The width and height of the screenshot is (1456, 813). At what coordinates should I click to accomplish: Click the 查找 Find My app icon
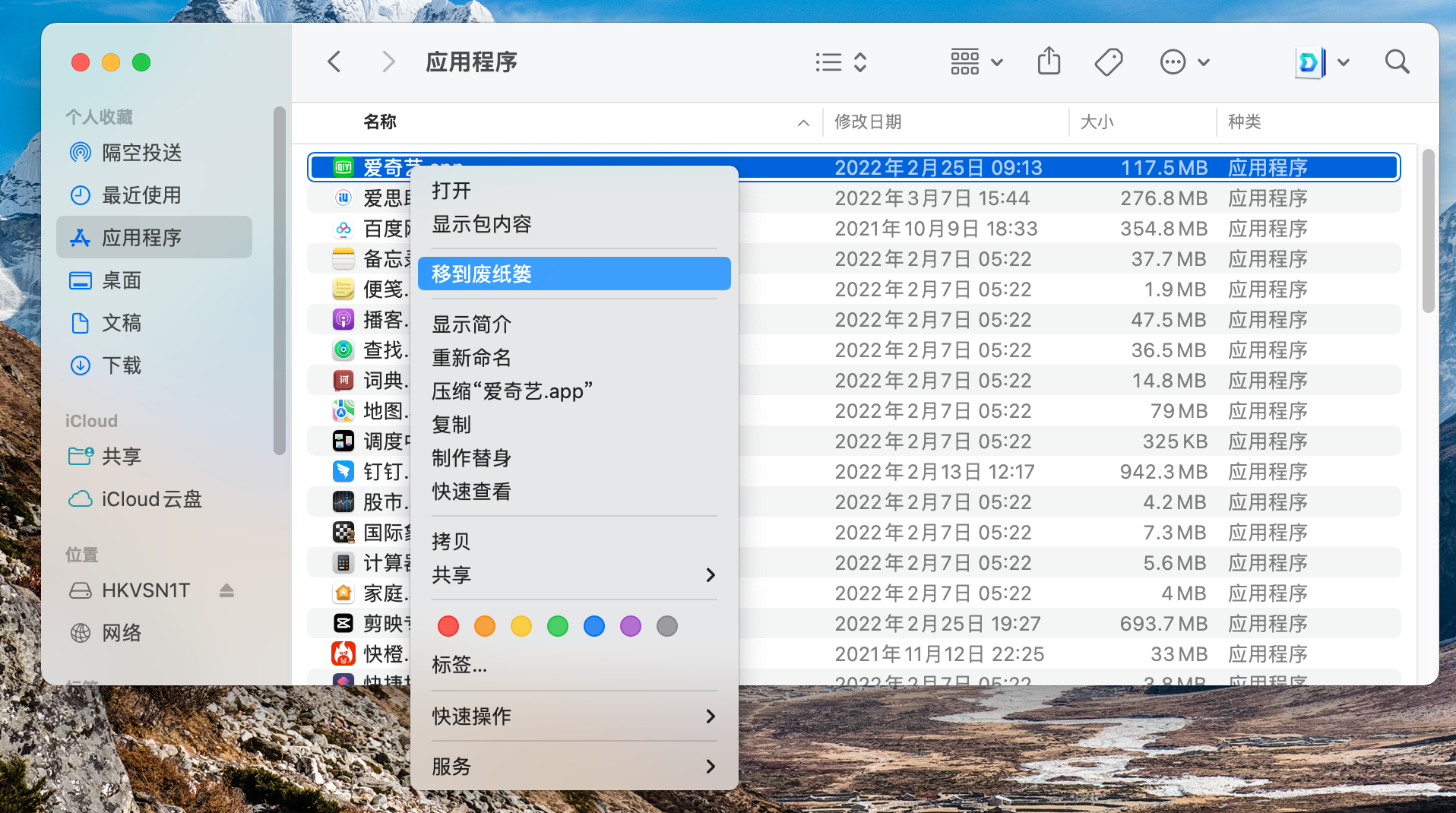pos(343,350)
